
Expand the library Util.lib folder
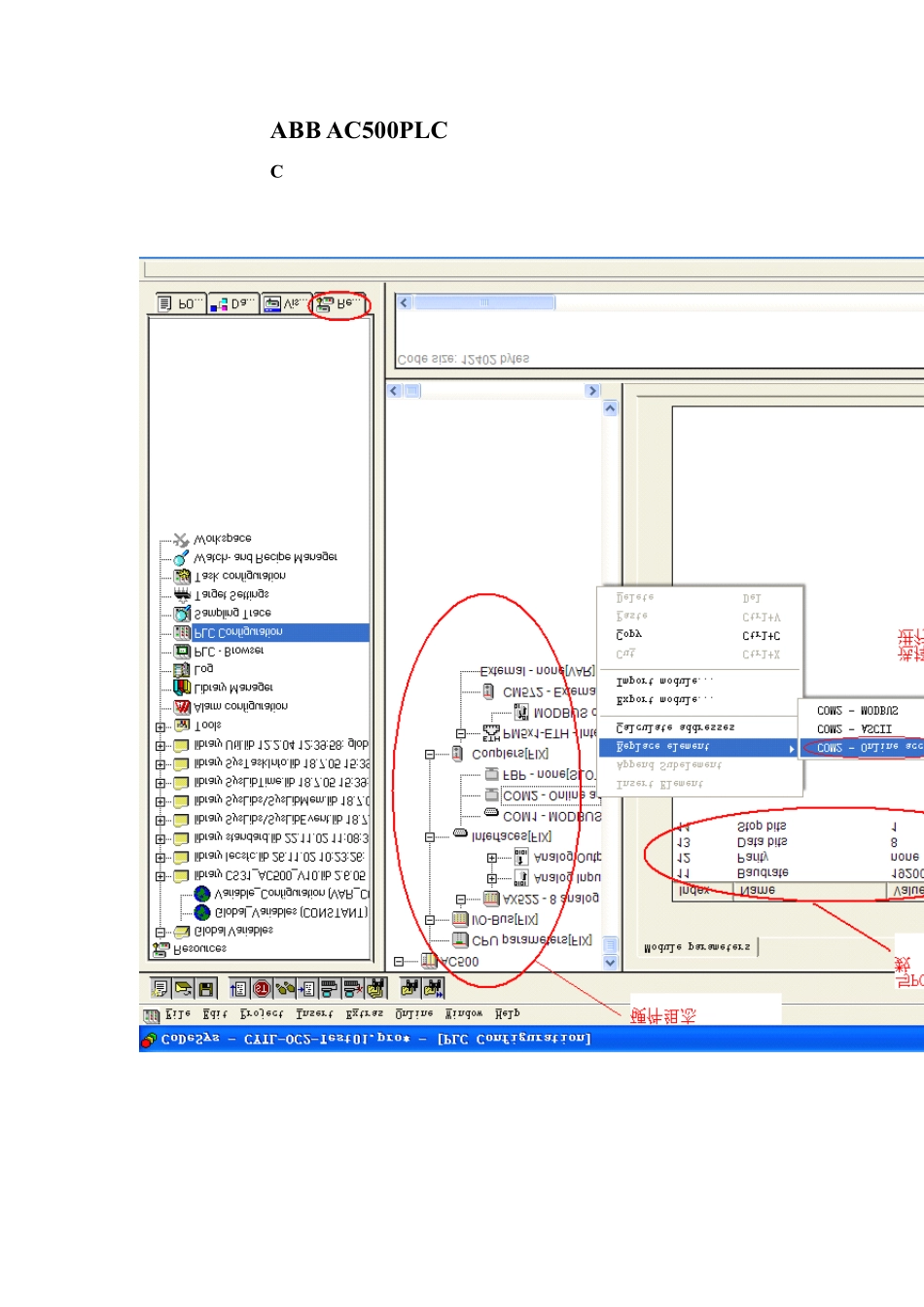click(160, 746)
